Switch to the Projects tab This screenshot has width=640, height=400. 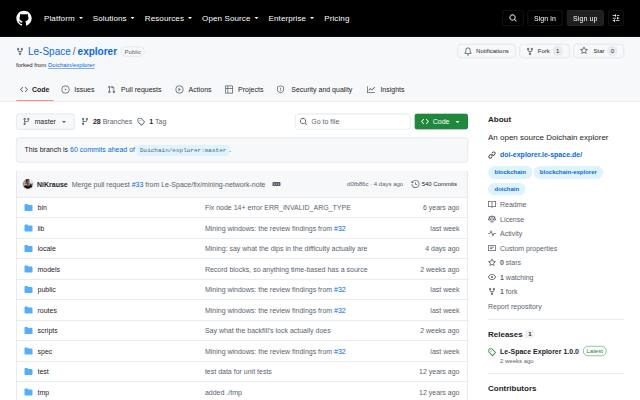[244, 89]
